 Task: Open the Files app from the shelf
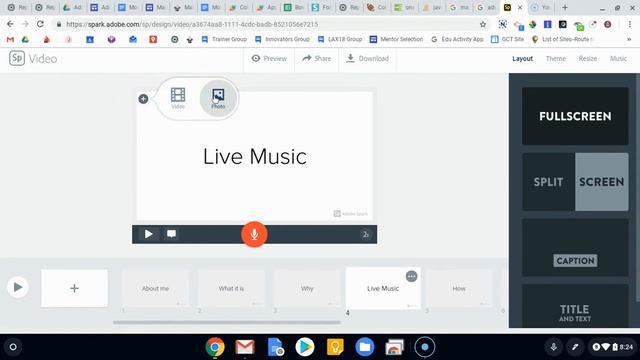[x=365, y=347]
